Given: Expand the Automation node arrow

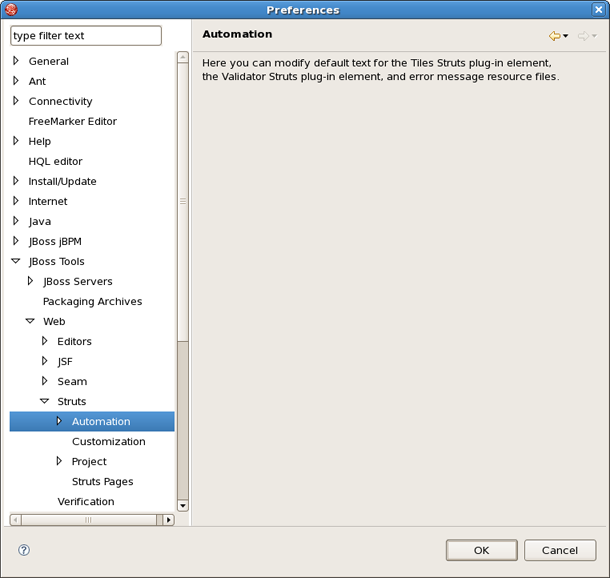Looking at the screenshot, I should tap(59, 421).
